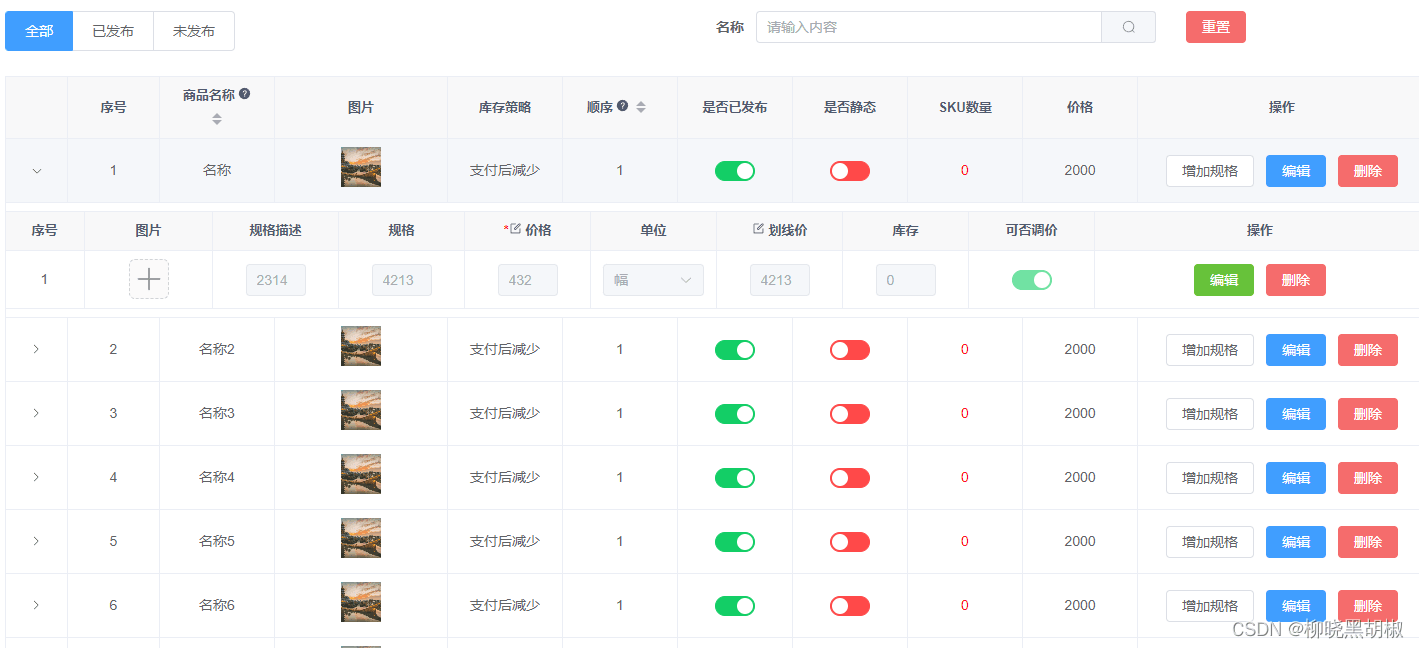Click help icon beside 顺序 header
This screenshot has height=648, width=1419.
coord(623,106)
